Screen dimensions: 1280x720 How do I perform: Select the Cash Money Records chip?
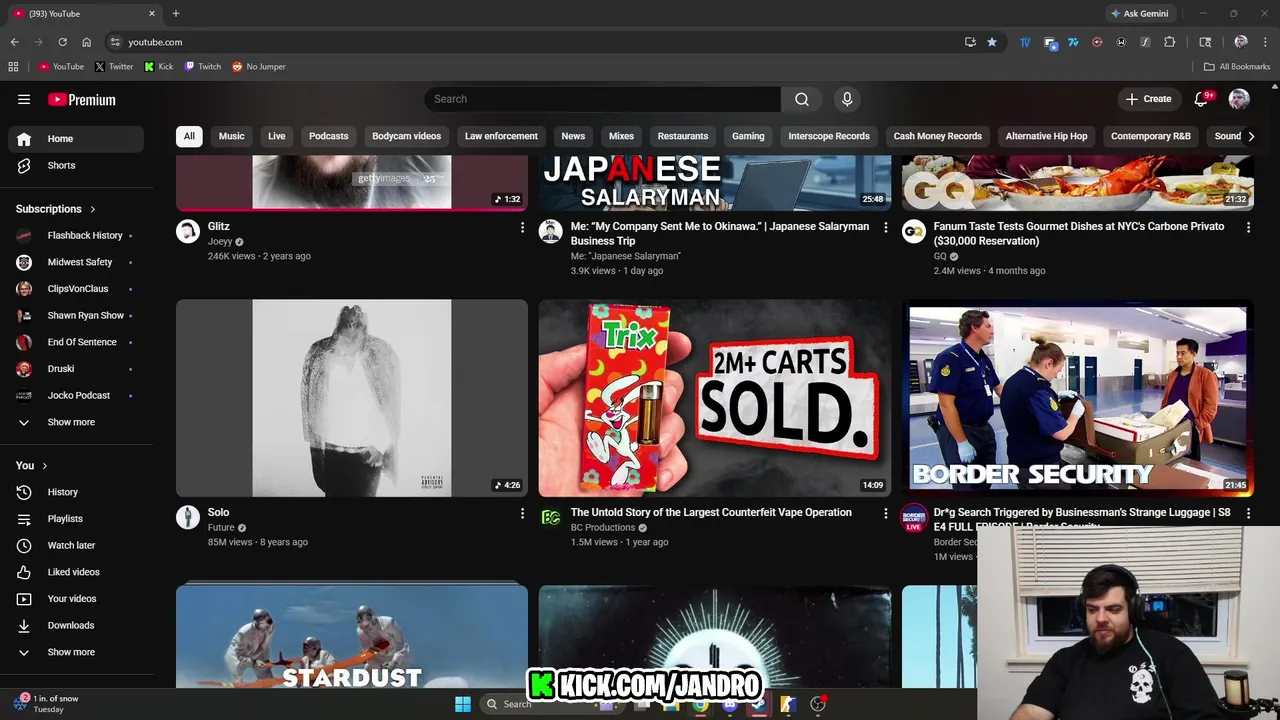(938, 136)
